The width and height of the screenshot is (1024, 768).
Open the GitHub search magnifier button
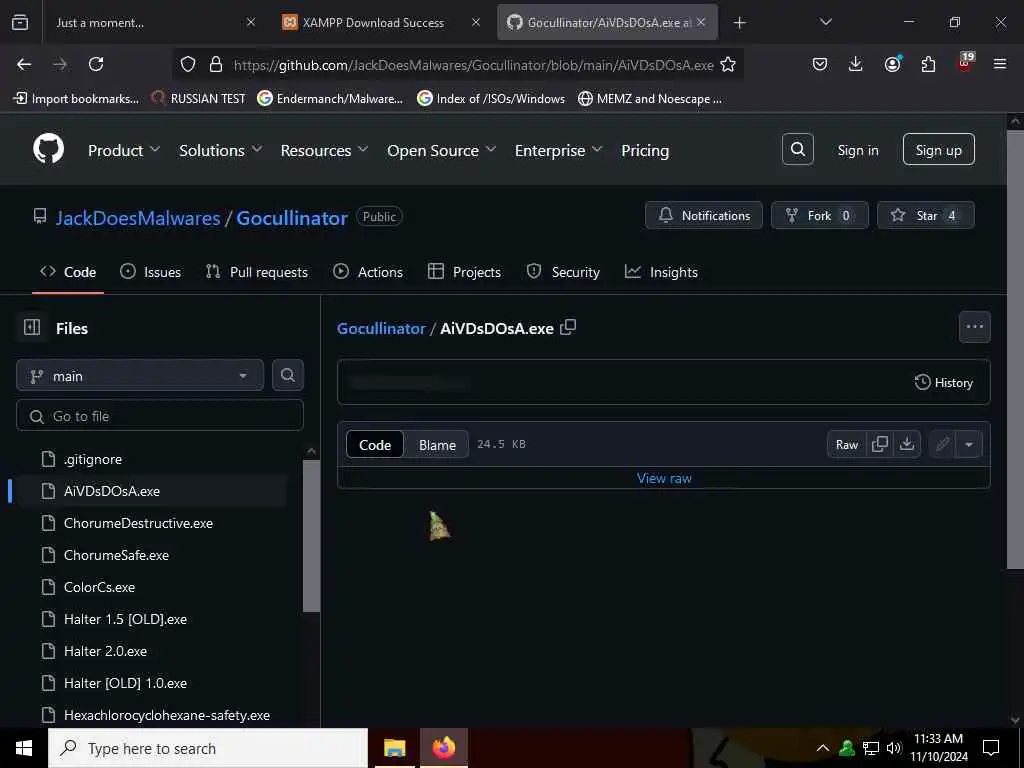click(797, 150)
